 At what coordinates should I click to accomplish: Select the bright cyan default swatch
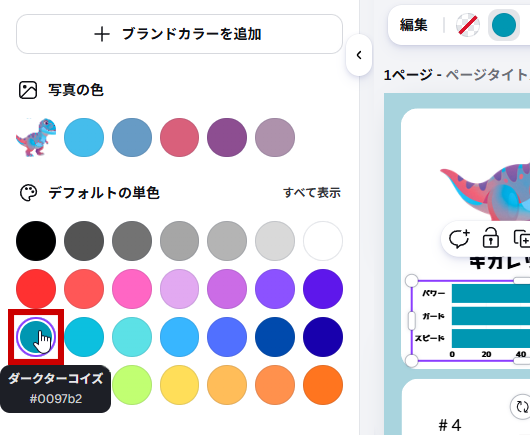pos(84,337)
